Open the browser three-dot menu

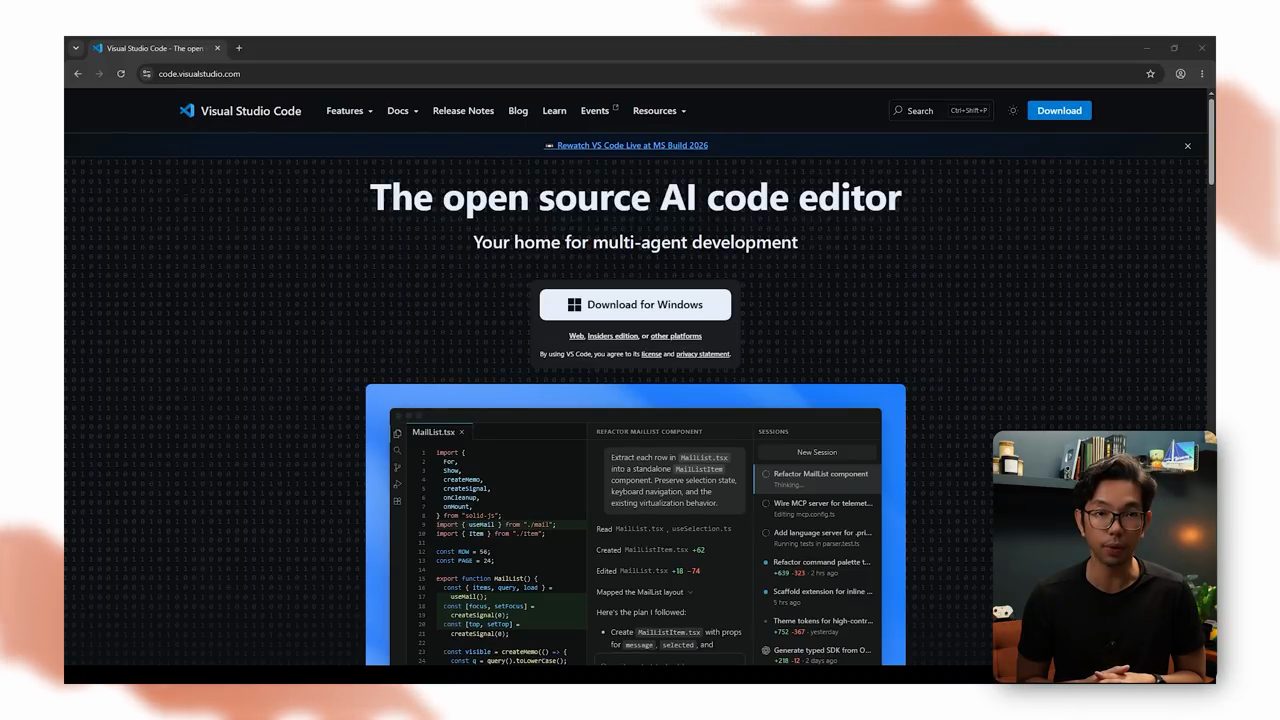click(1202, 74)
